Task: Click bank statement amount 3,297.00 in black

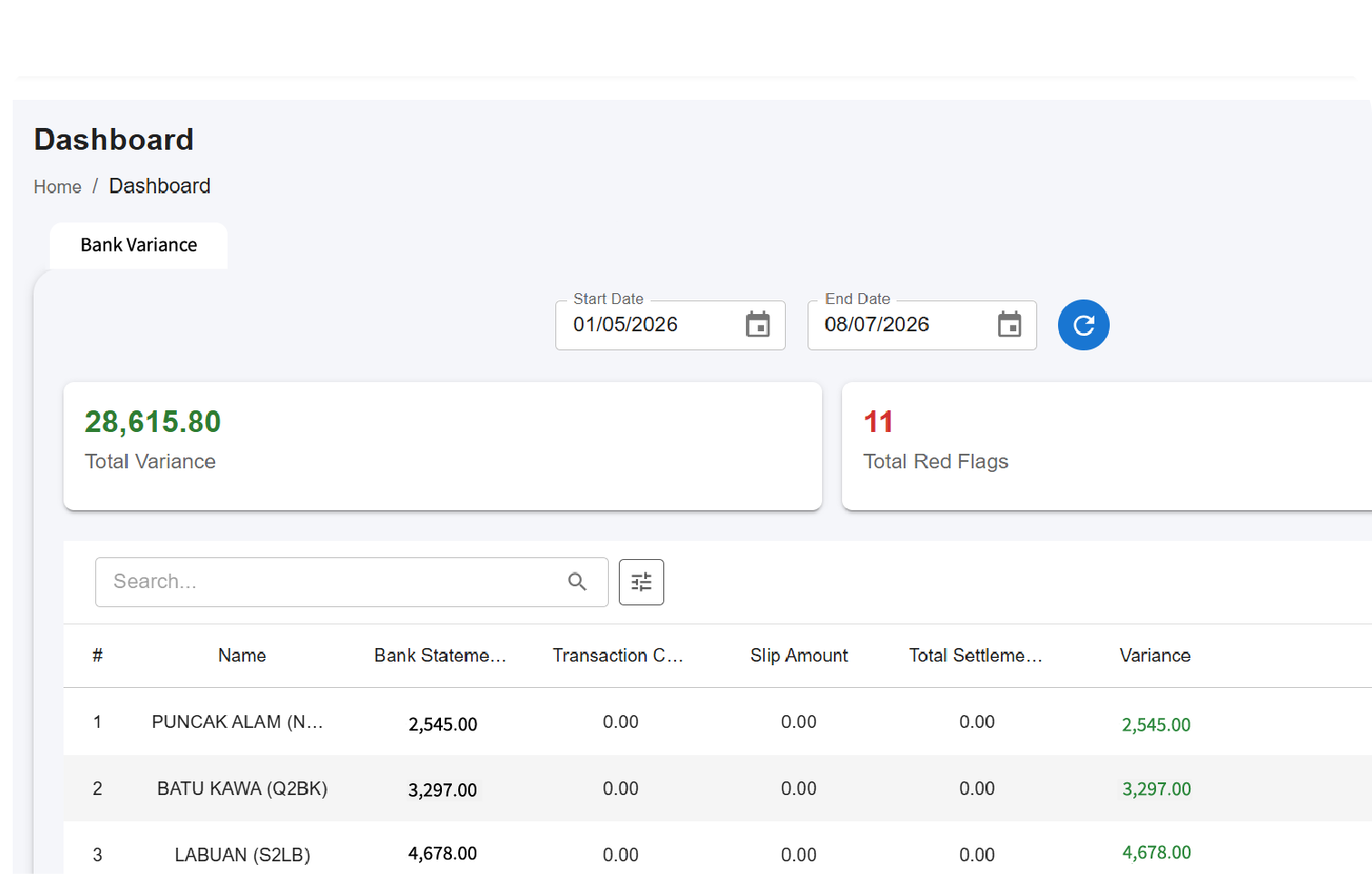Action: point(443,790)
